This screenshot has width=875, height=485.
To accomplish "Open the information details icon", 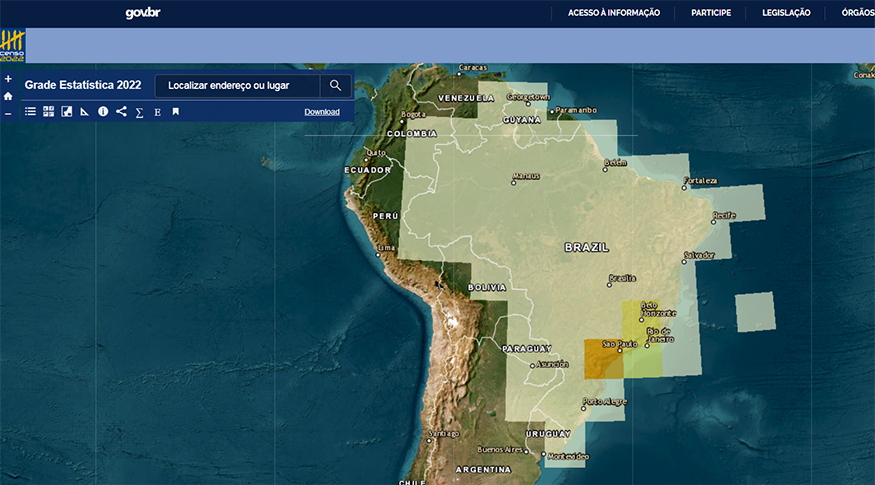I will click(103, 112).
